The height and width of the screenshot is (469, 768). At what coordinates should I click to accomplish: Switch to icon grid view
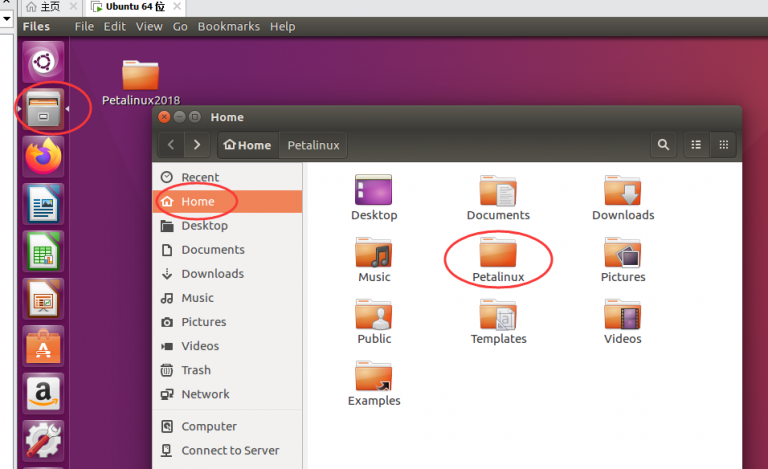[x=723, y=145]
